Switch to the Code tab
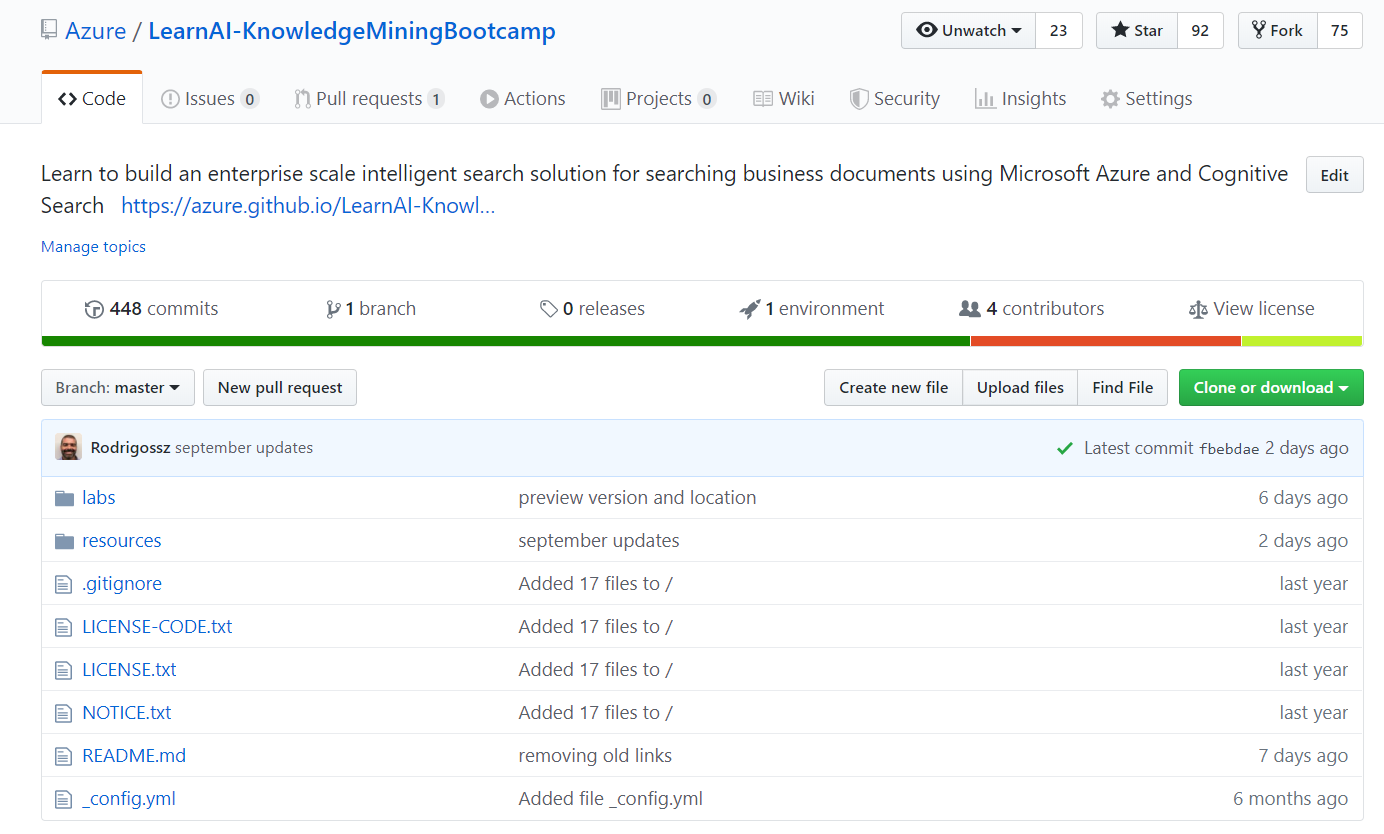The width and height of the screenshot is (1384, 834). click(92, 98)
